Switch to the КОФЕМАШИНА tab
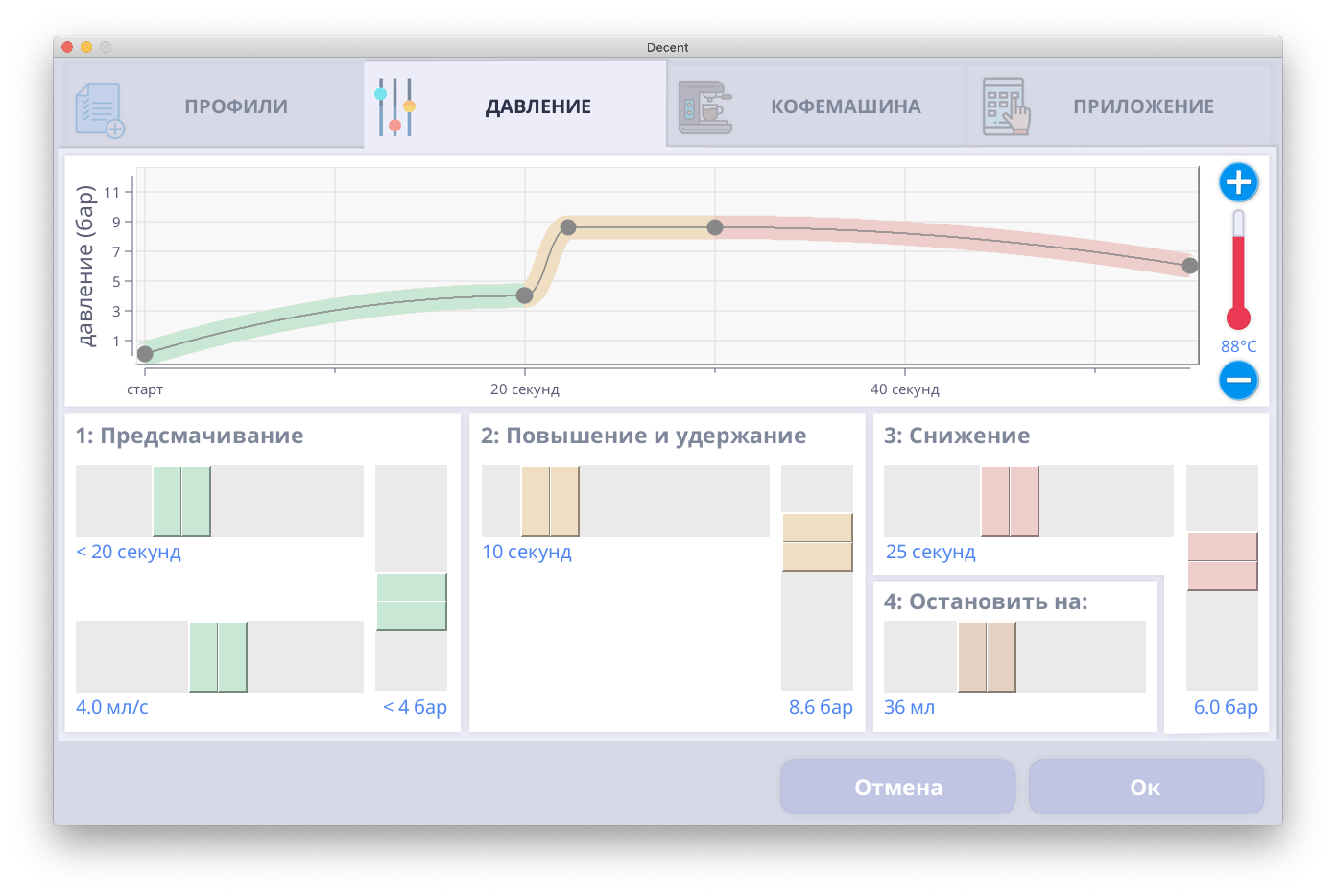The image size is (1336, 896). [846, 106]
